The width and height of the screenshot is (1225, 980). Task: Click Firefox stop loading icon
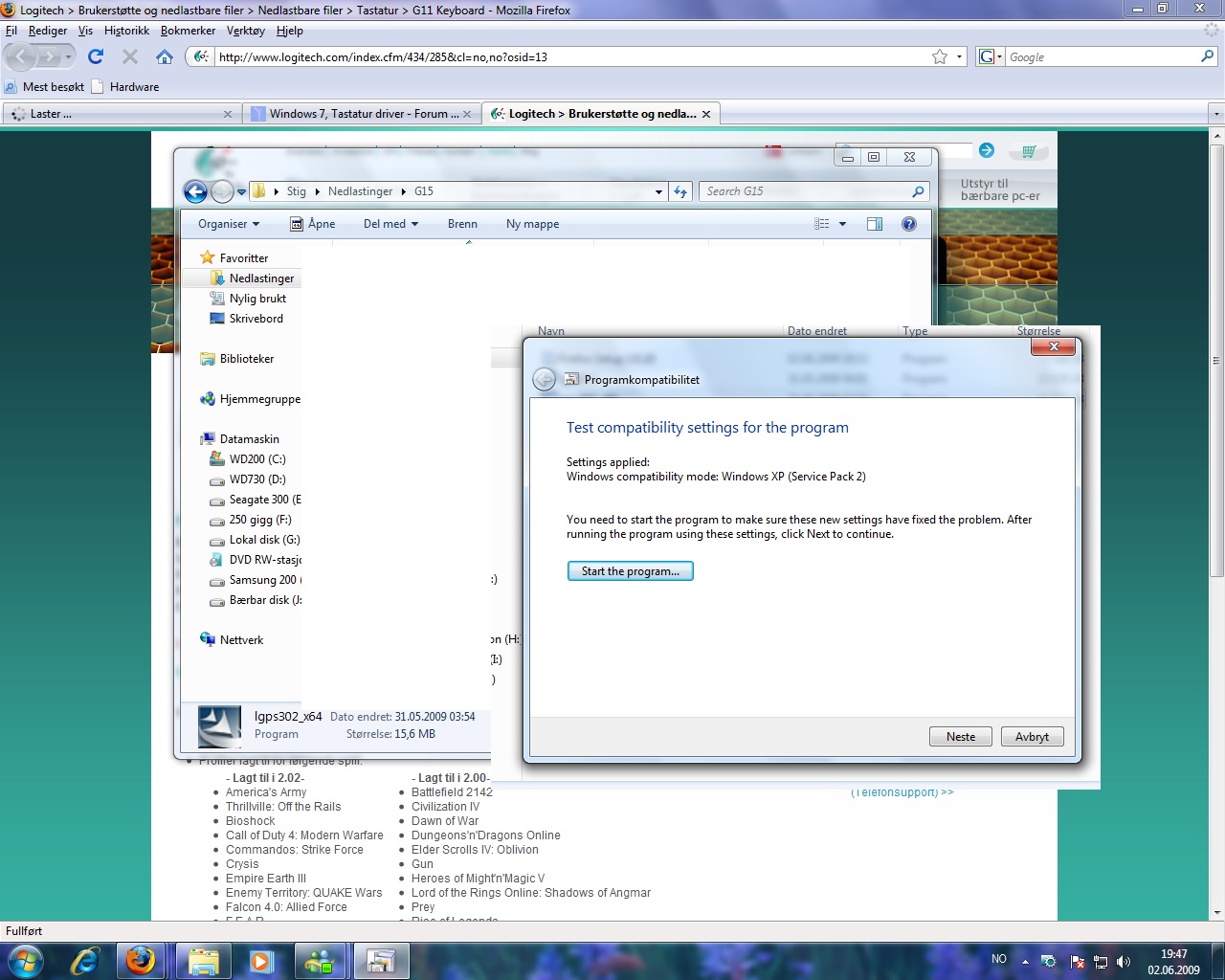[x=130, y=56]
